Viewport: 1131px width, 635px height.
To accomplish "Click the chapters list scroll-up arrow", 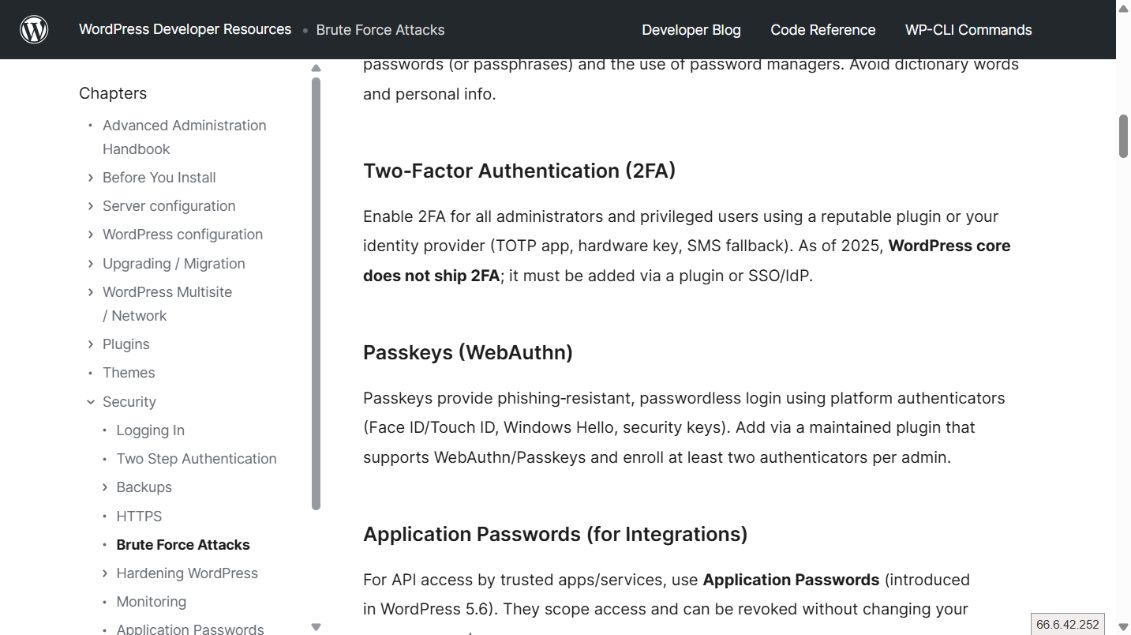I will click(x=316, y=69).
